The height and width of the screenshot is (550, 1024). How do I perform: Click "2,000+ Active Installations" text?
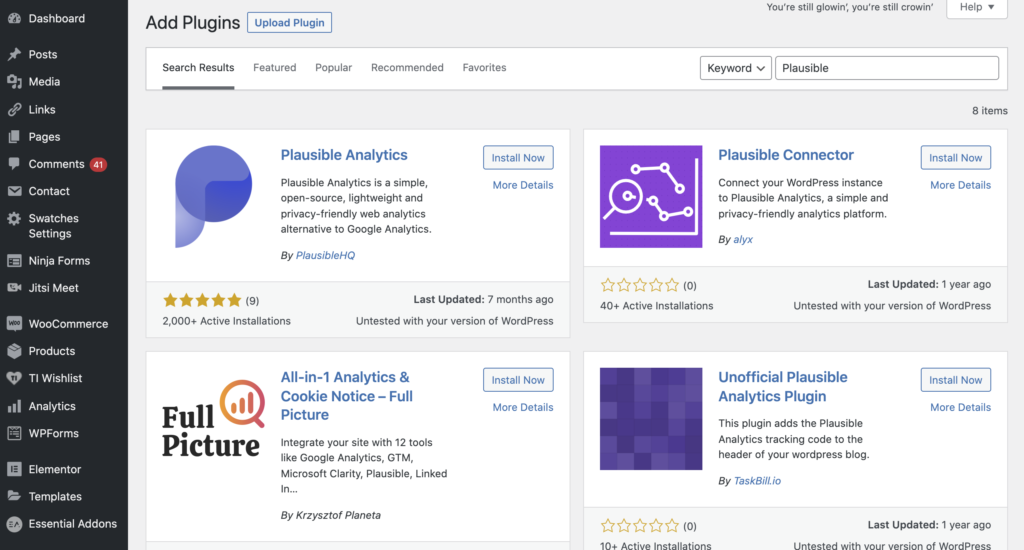(x=227, y=321)
